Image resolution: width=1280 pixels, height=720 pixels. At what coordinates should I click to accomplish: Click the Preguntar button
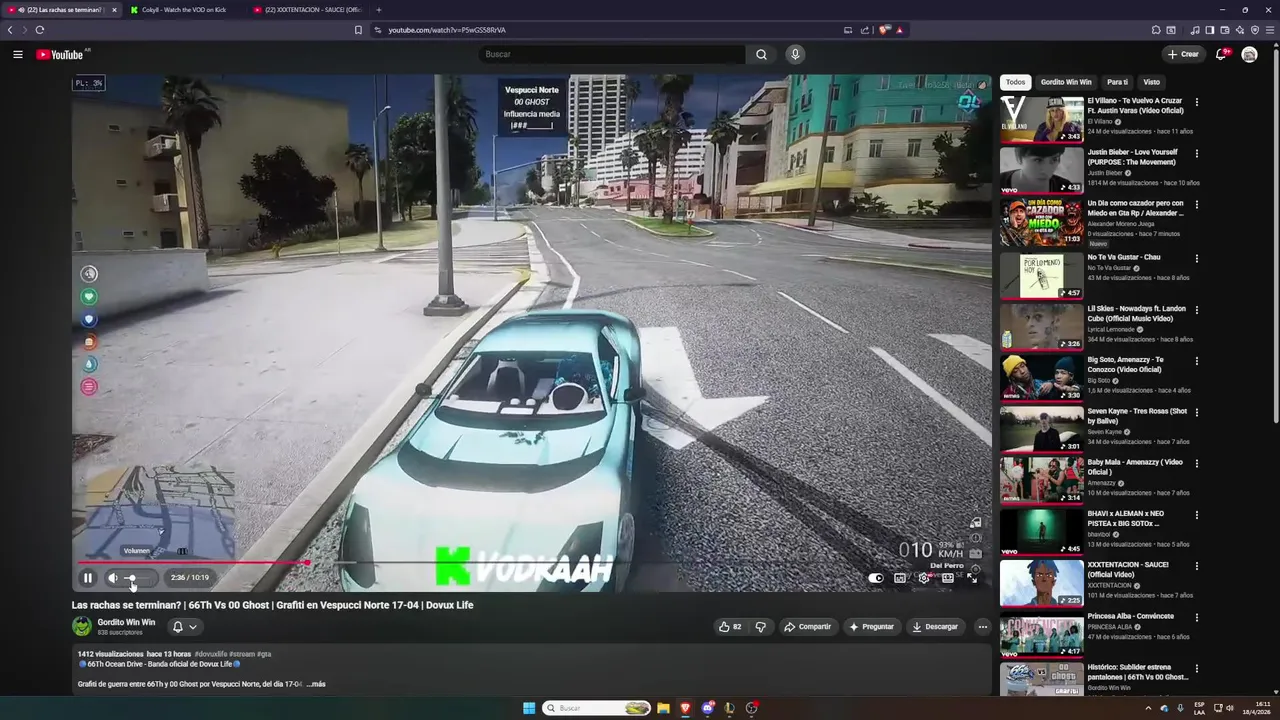click(x=872, y=627)
